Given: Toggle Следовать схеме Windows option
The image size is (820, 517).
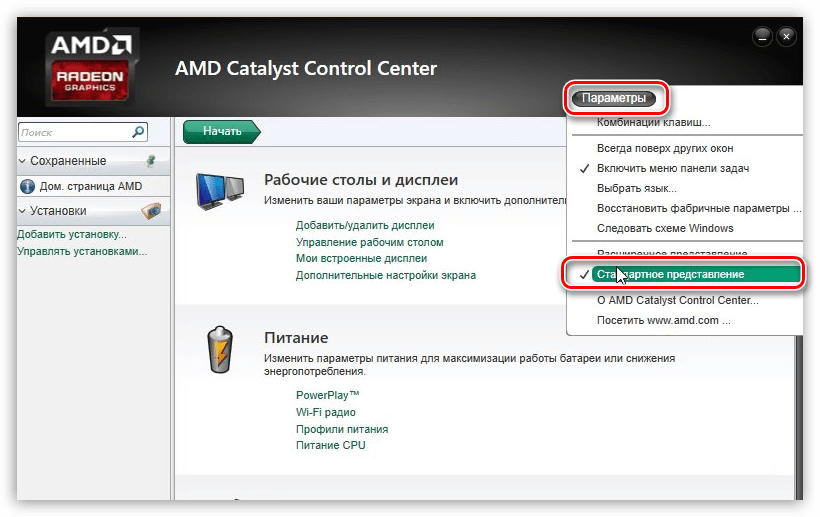Looking at the screenshot, I should pos(665,228).
